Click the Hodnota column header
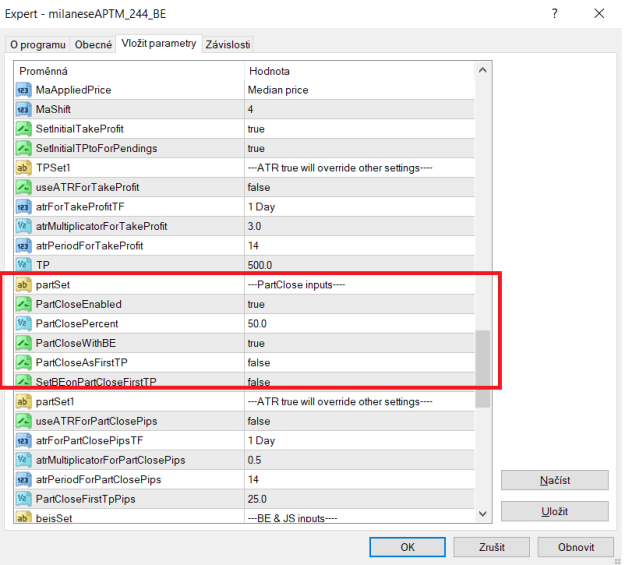Screen dimensions: 625x565 pyautogui.click(x=359, y=71)
